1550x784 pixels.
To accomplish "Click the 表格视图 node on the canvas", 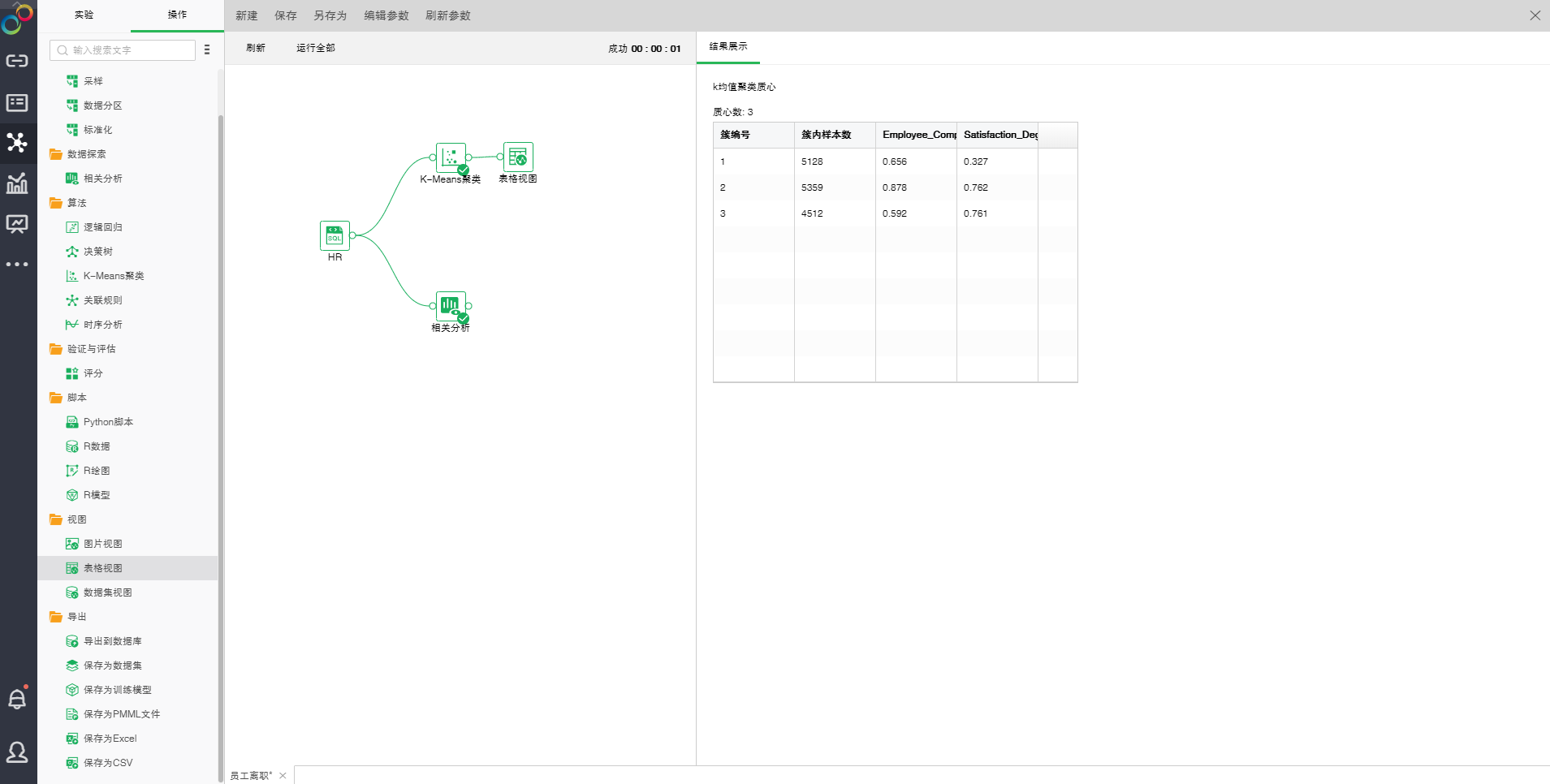I will click(x=518, y=157).
